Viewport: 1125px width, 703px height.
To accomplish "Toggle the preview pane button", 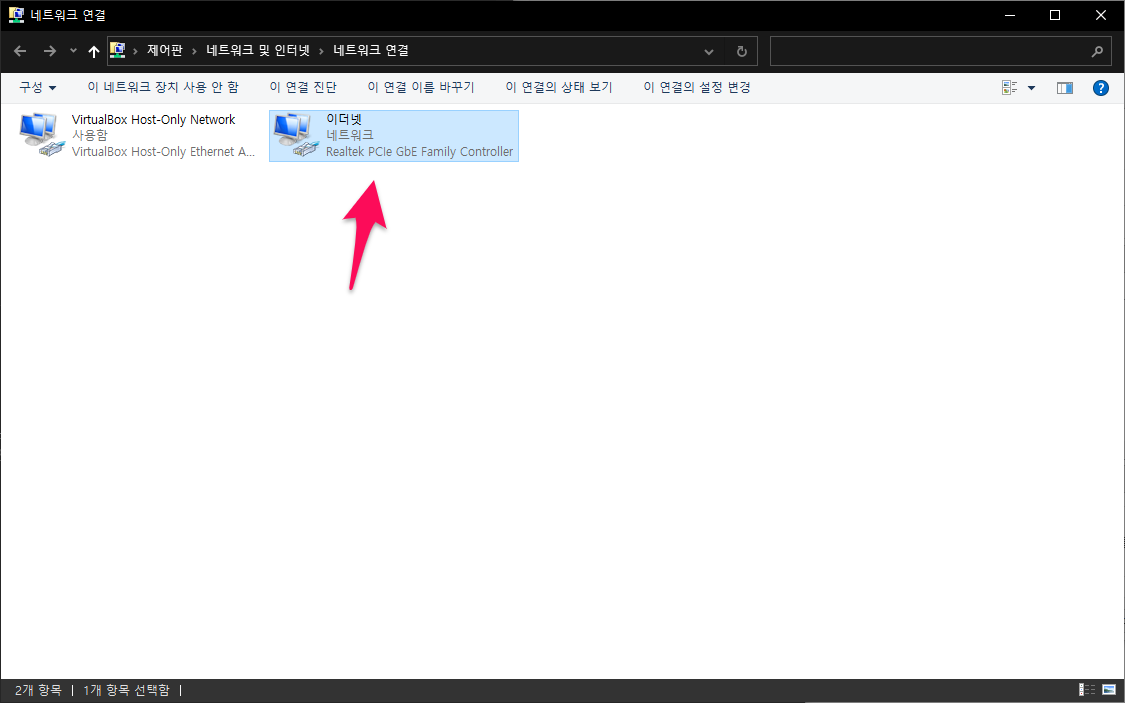I will (x=1065, y=88).
